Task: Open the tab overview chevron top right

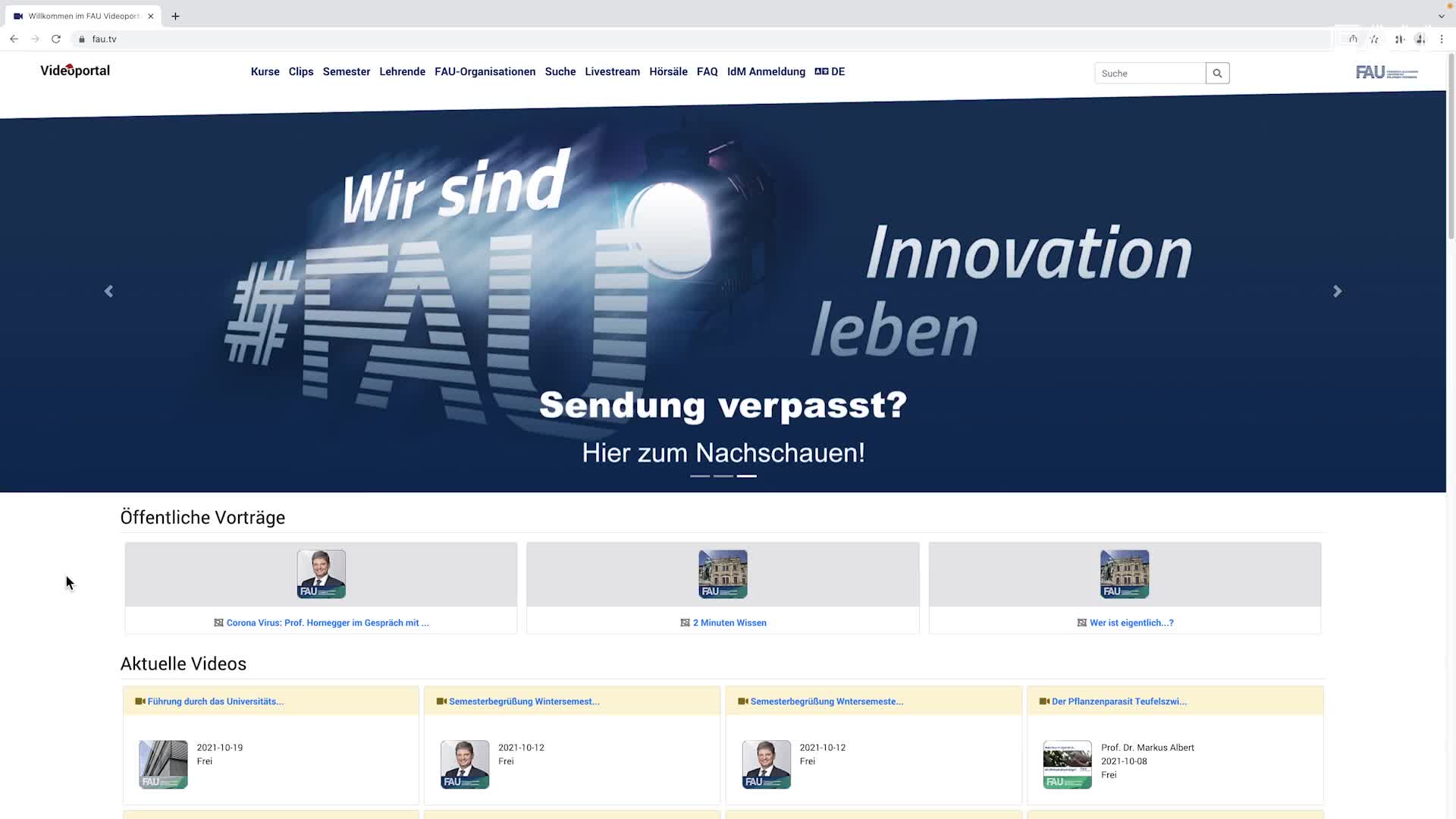Action: click(x=1442, y=16)
